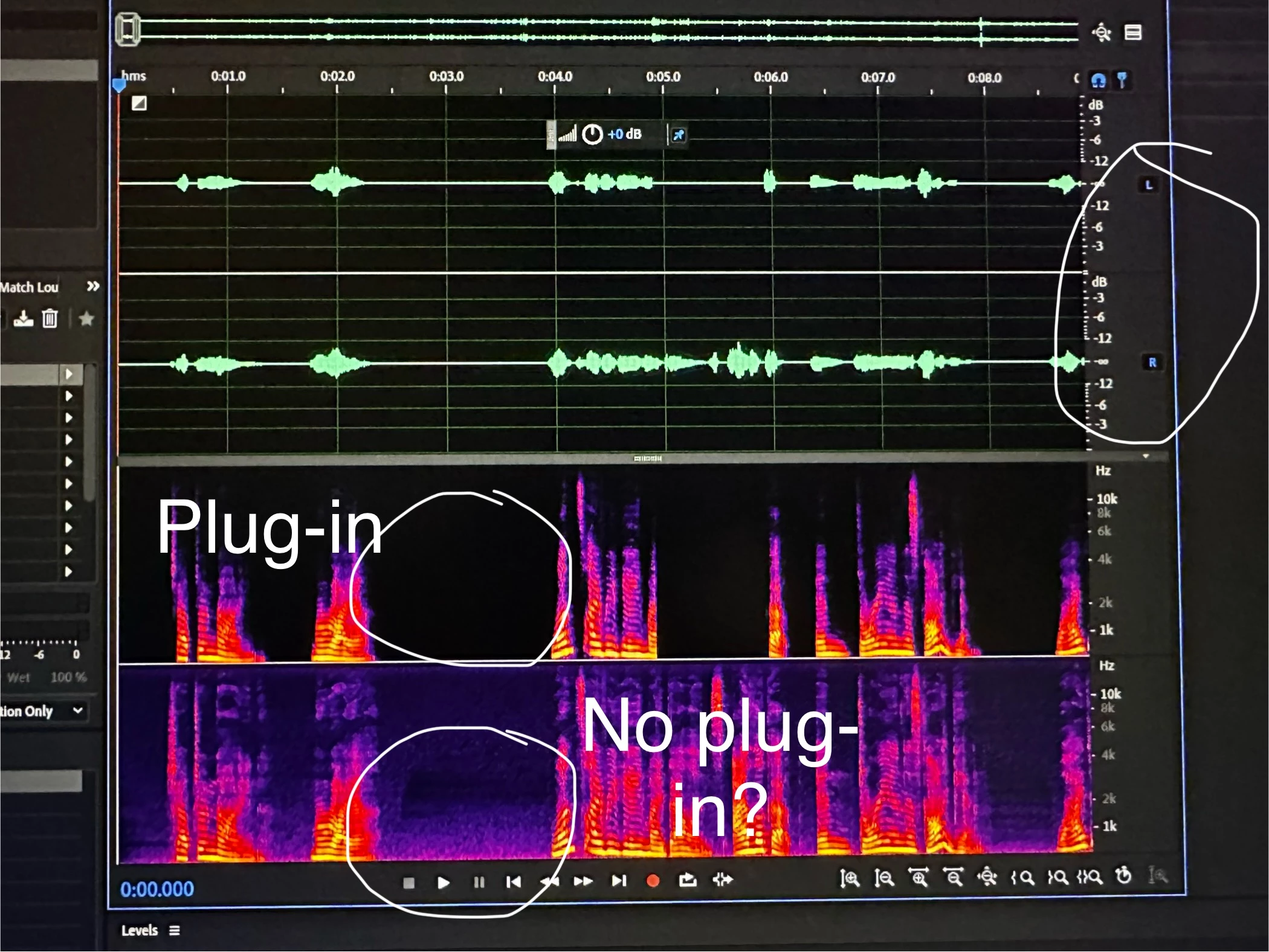Click Zoom to Selection magnifier icon
This screenshot has height=952, width=1269.
pyautogui.click(x=1090, y=876)
